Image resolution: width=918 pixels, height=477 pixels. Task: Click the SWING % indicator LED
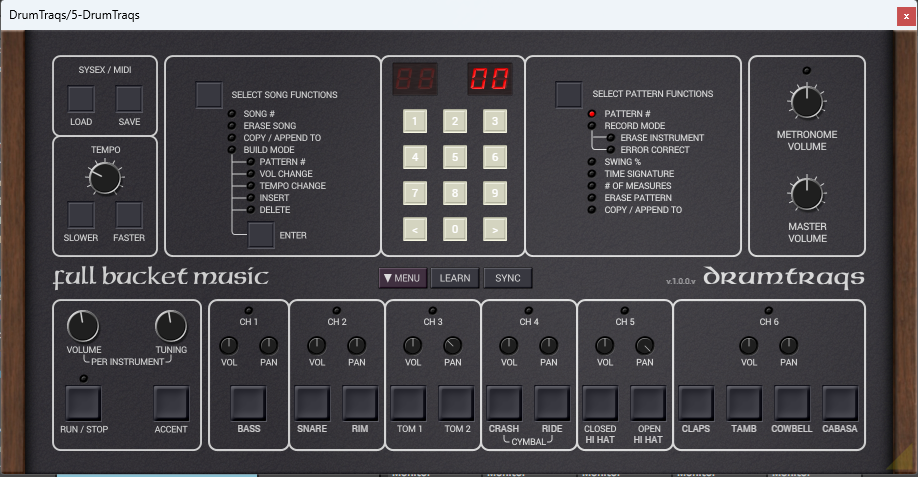pos(592,162)
